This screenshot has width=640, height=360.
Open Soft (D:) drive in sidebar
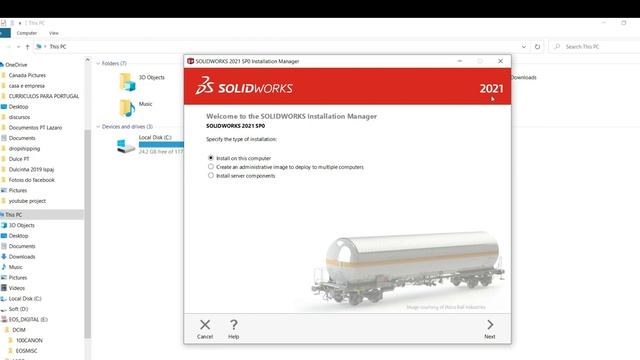click(x=18, y=309)
